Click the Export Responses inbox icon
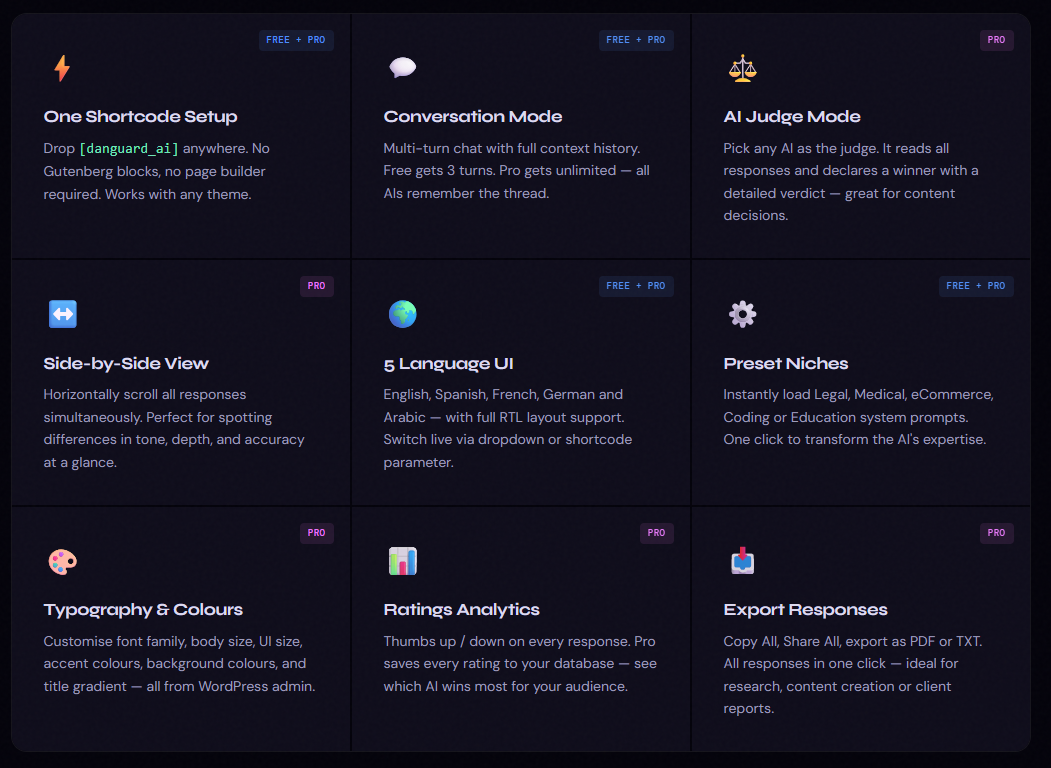Image resolution: width=1051 pixels, height=768 pixels. coord(742,561)
